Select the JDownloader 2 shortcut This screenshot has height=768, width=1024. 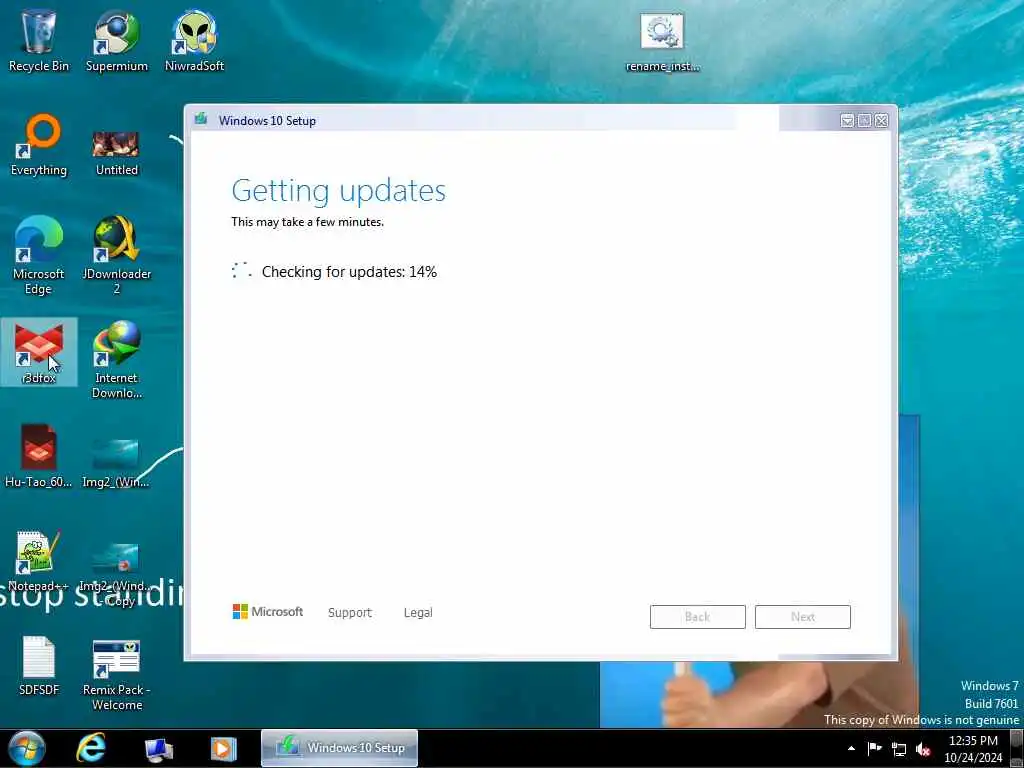click(x=116, y=255)
